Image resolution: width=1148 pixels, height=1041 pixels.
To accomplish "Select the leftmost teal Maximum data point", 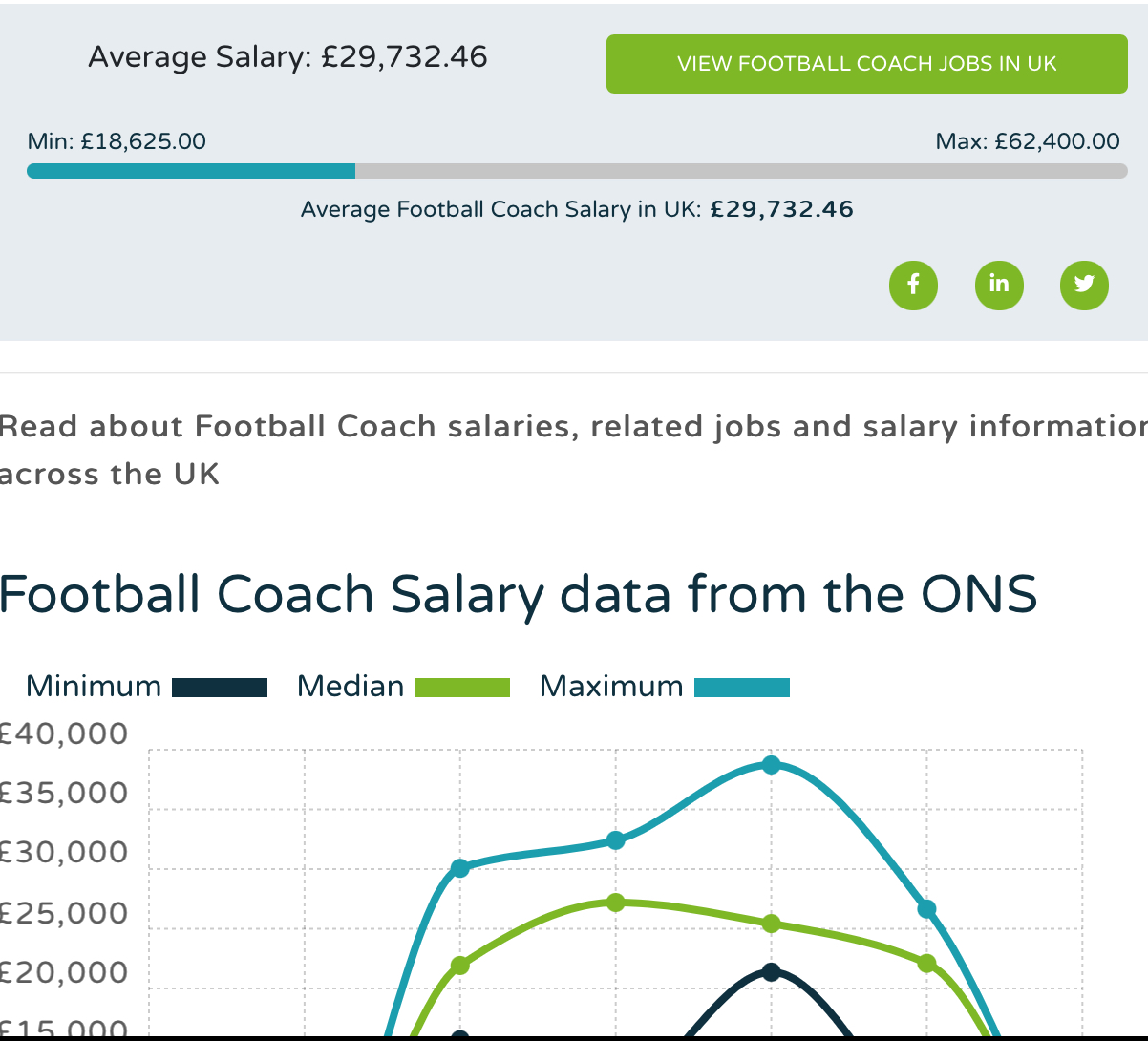I will click(x=460, y=868).
